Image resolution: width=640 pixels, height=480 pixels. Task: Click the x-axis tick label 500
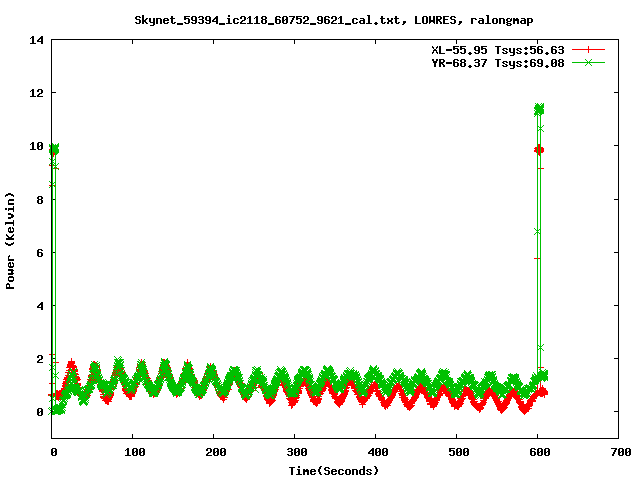[458, 452]
